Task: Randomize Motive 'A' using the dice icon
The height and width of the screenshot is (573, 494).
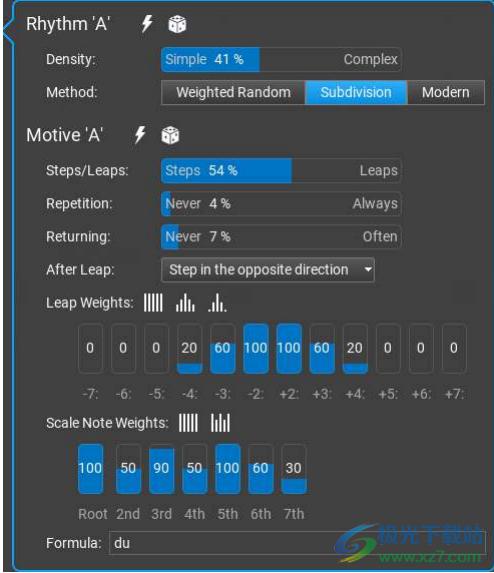Action: tap(170, 135)
